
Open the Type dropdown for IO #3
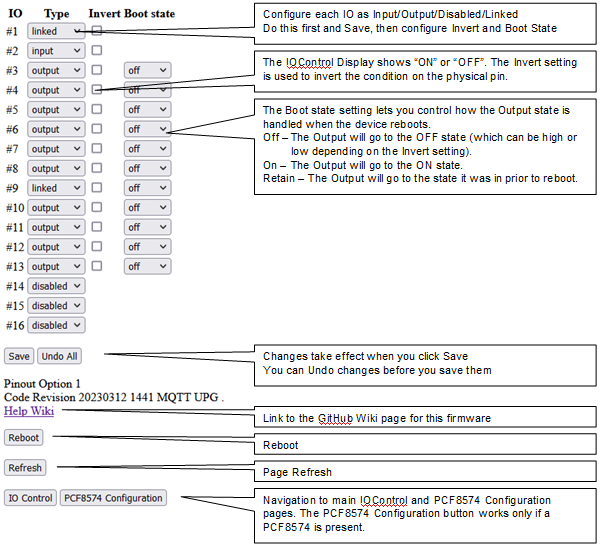(56, 70)
